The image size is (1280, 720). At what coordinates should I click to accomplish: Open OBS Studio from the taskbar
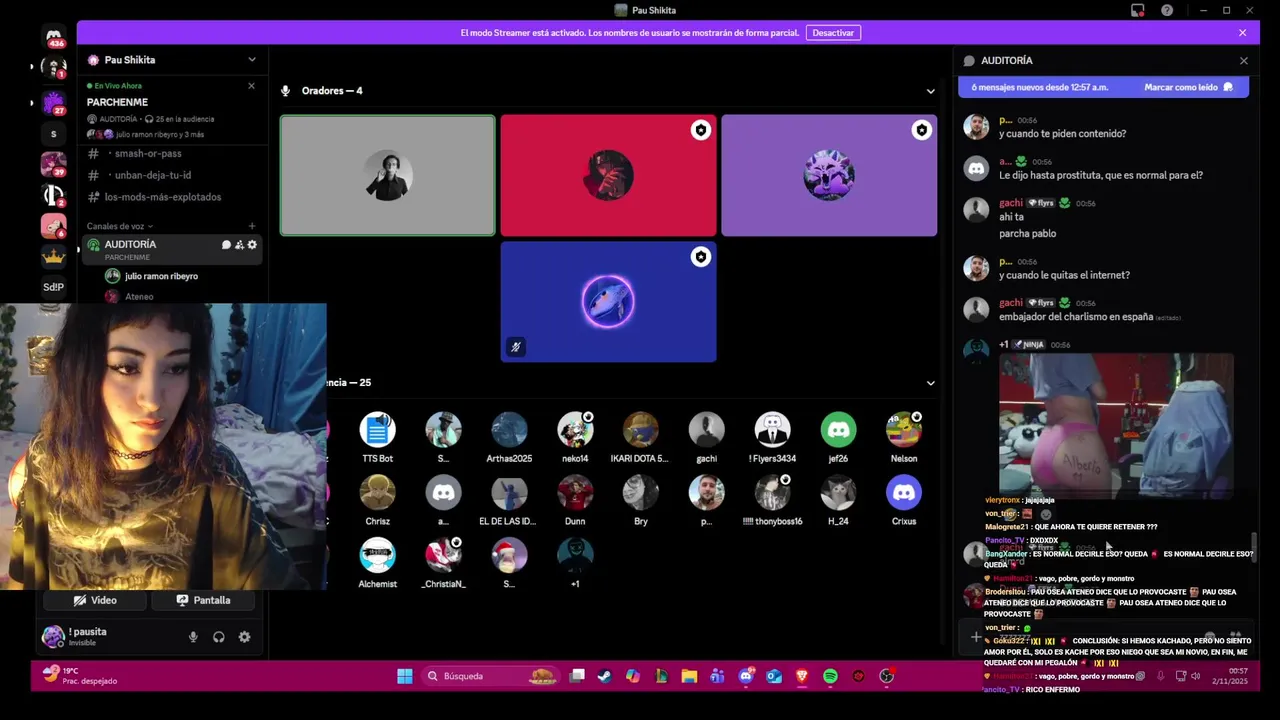(x=886, y=676)
